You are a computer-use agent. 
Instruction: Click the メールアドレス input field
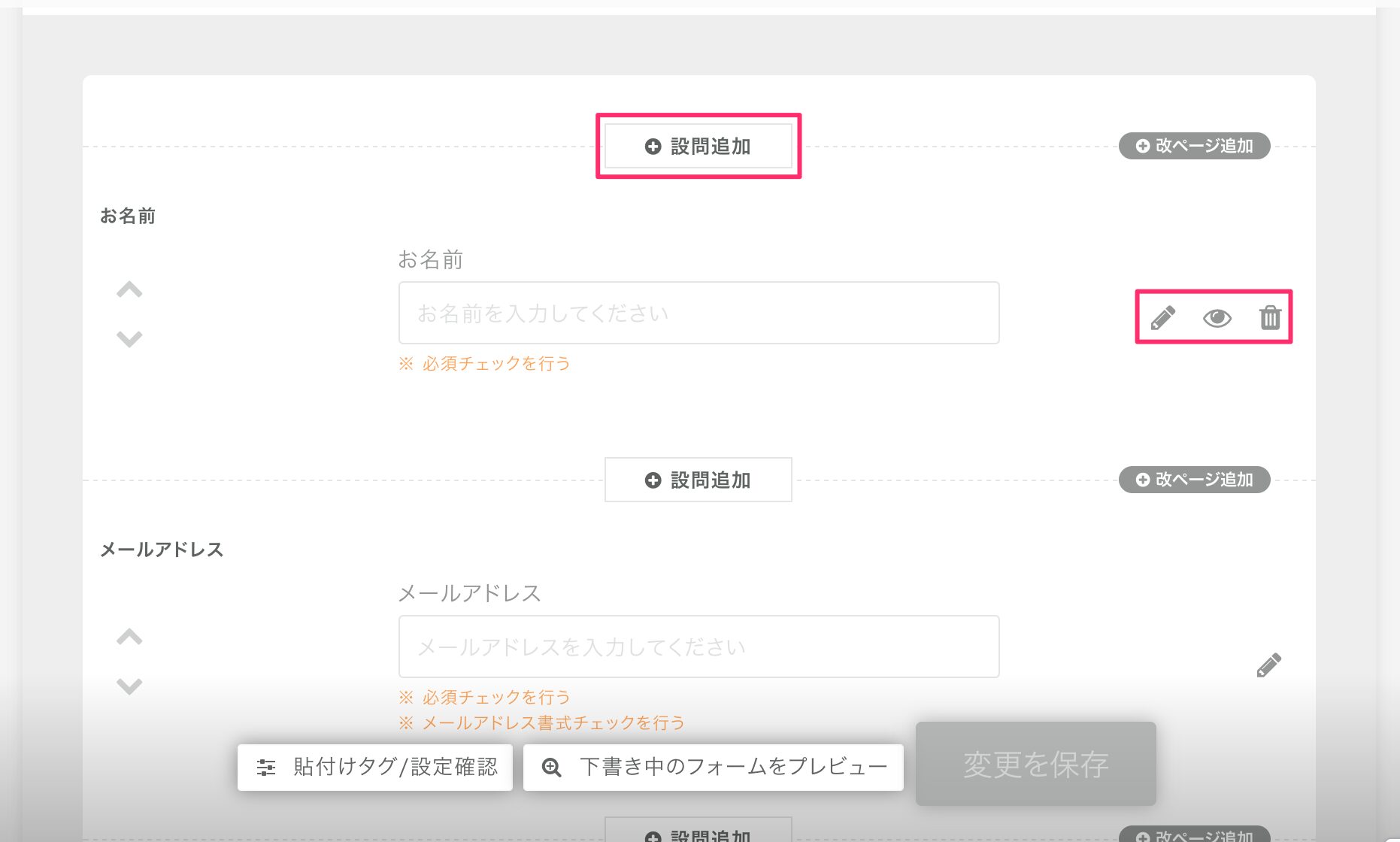[x=698, y=647]
